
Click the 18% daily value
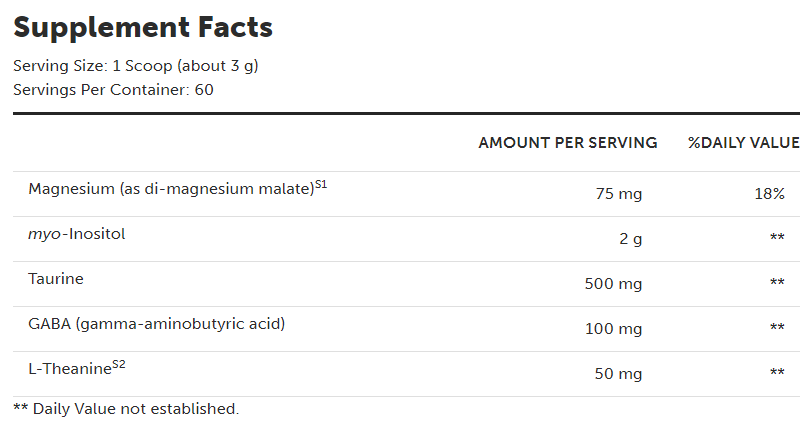[x=770, y=194]
